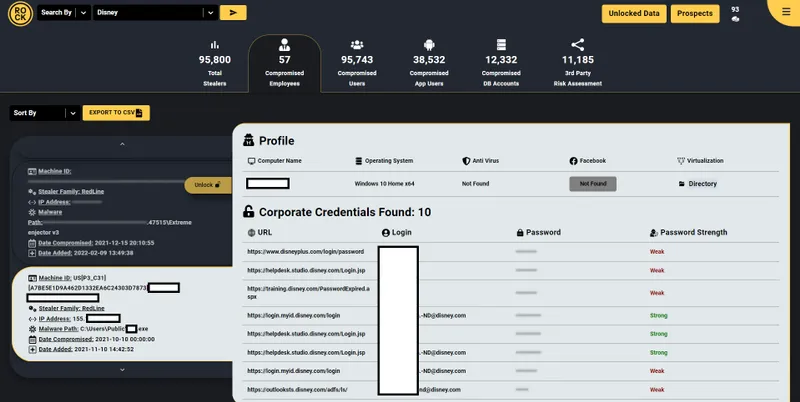Click the Facebook Not Found button
The image size is (800, 402).
coord(593,184)
